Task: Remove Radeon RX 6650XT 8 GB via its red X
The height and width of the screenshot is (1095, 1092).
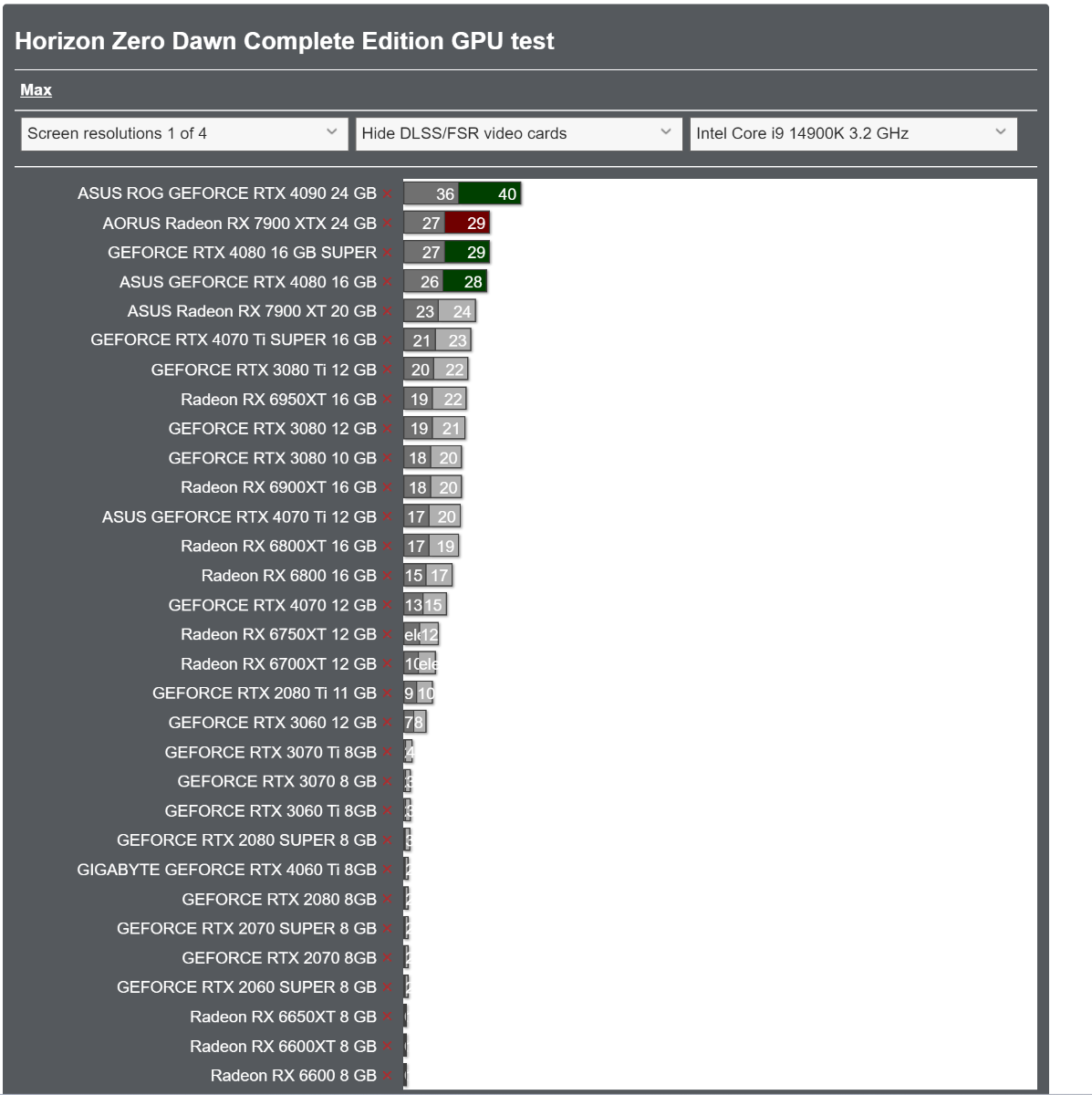Action: point(388,1017)
